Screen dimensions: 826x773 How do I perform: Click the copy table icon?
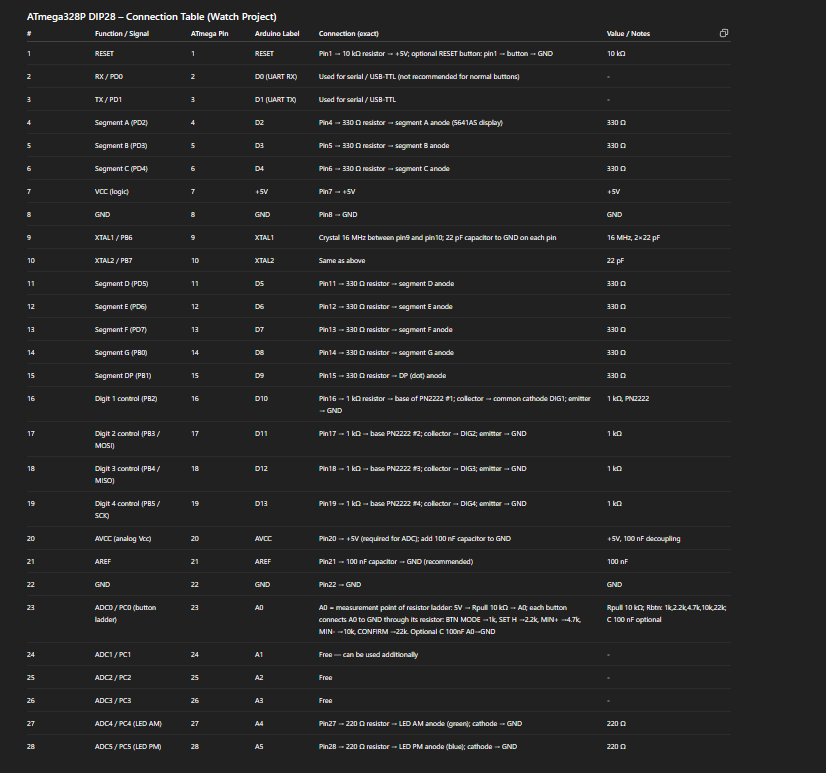(x=724, y=33)
